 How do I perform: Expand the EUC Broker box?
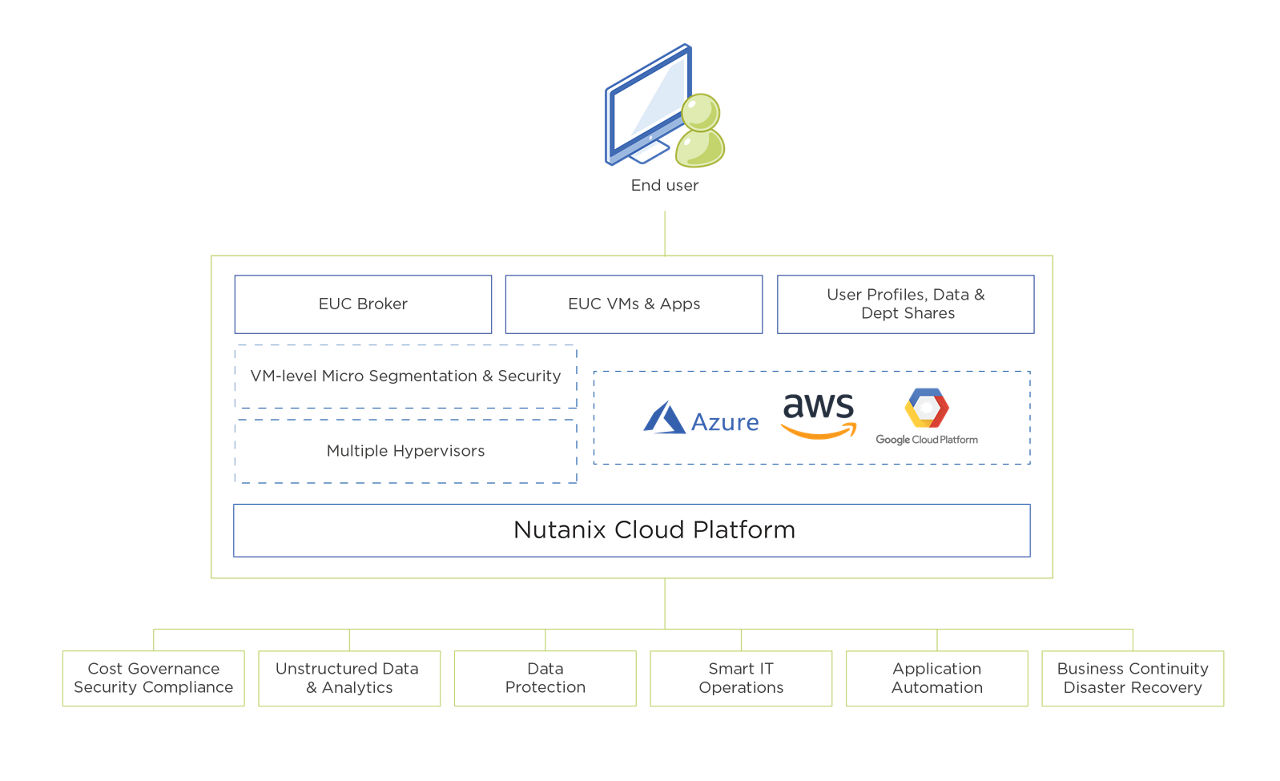click(x=362, y=303)
